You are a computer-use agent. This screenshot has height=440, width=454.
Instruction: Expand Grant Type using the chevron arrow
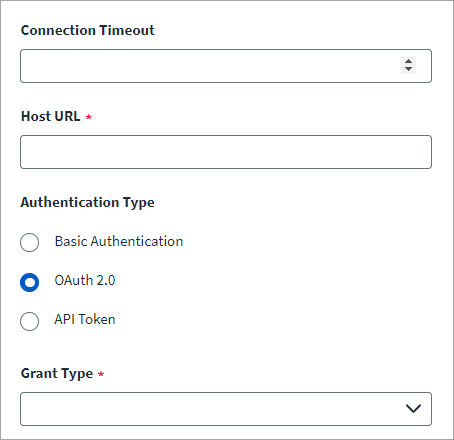point(413,408)
